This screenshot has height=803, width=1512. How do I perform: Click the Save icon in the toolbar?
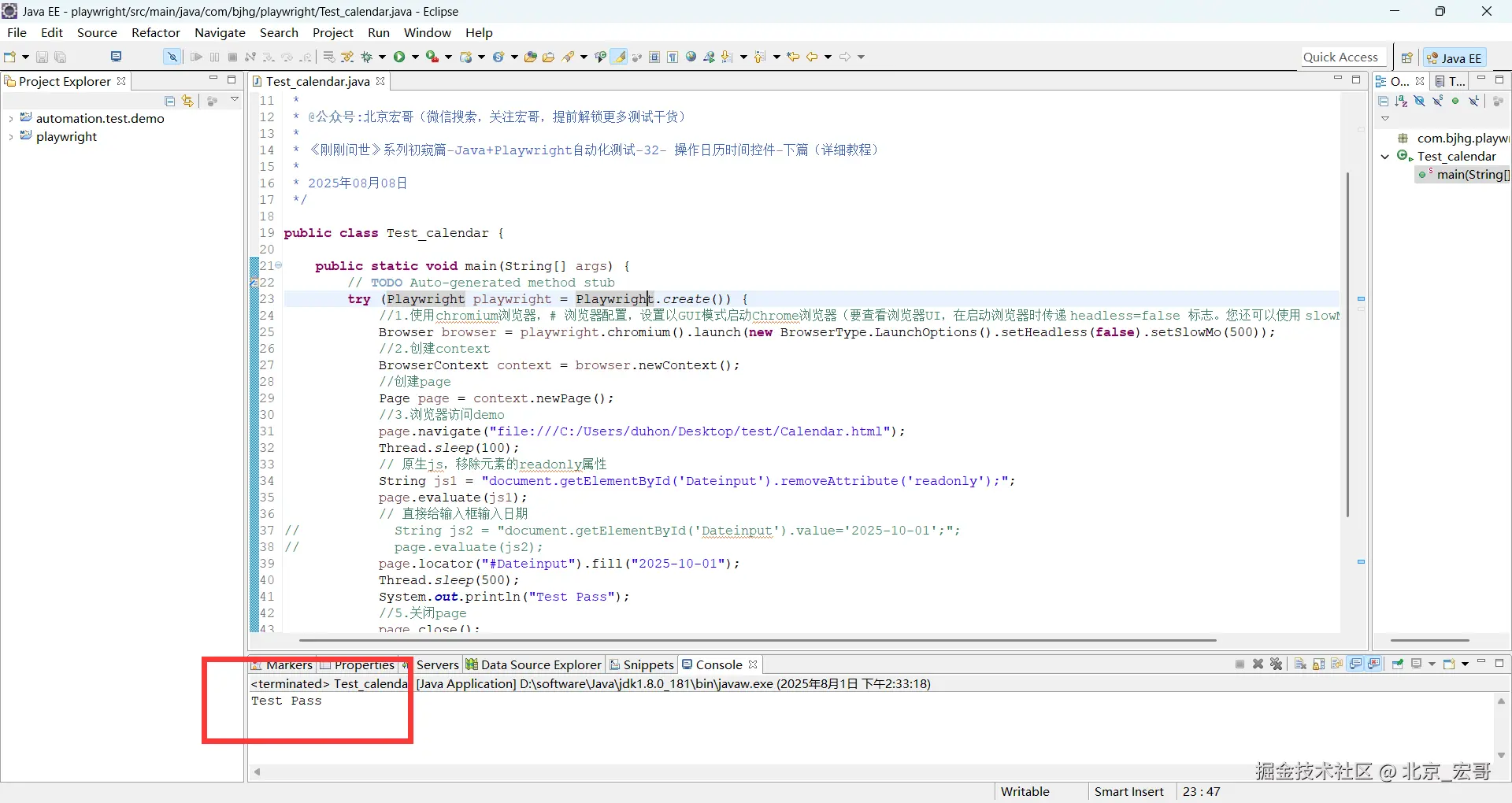(x=43, y=57)
